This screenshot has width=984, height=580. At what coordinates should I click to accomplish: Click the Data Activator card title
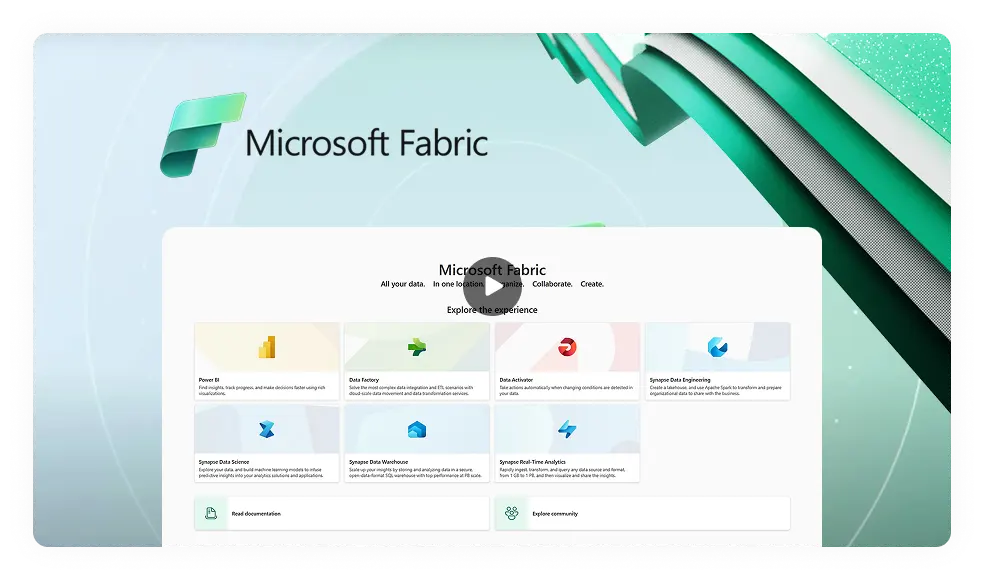(516, 380)
